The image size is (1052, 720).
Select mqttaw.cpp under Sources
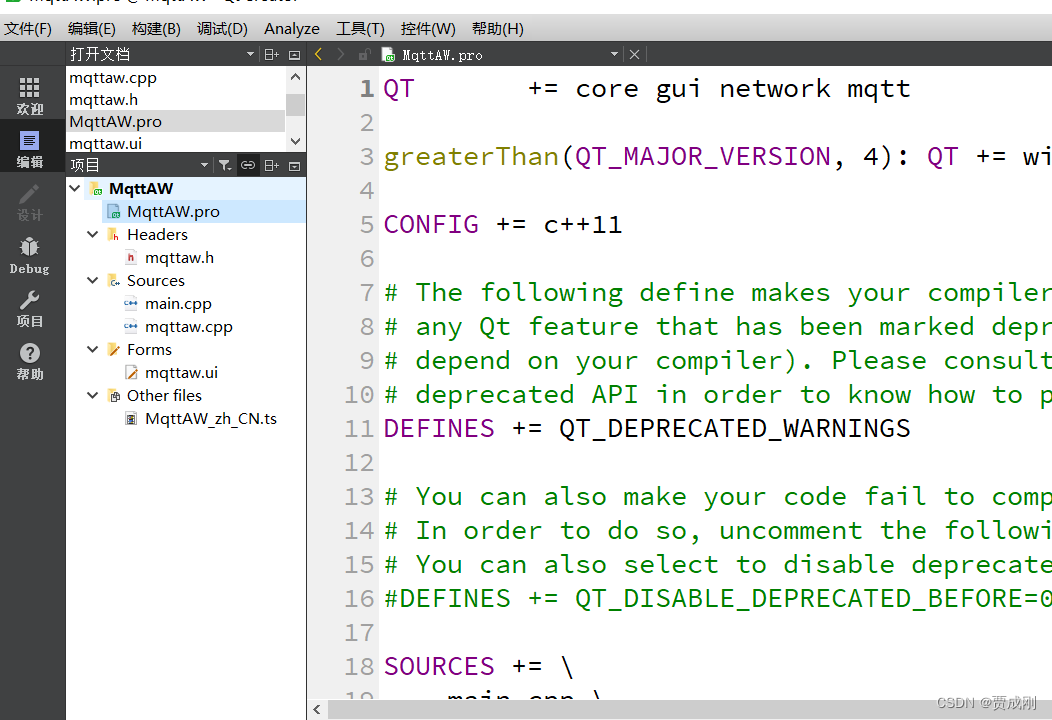point(189,327)
